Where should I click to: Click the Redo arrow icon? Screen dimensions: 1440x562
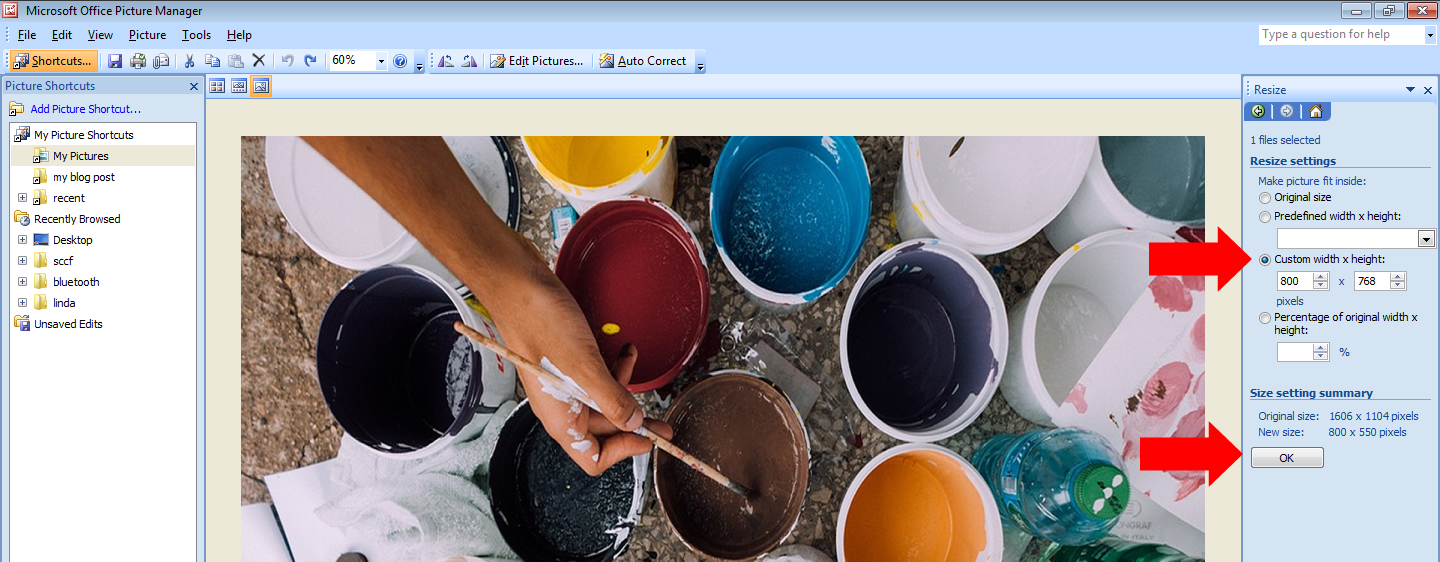[x=310, y=61]
